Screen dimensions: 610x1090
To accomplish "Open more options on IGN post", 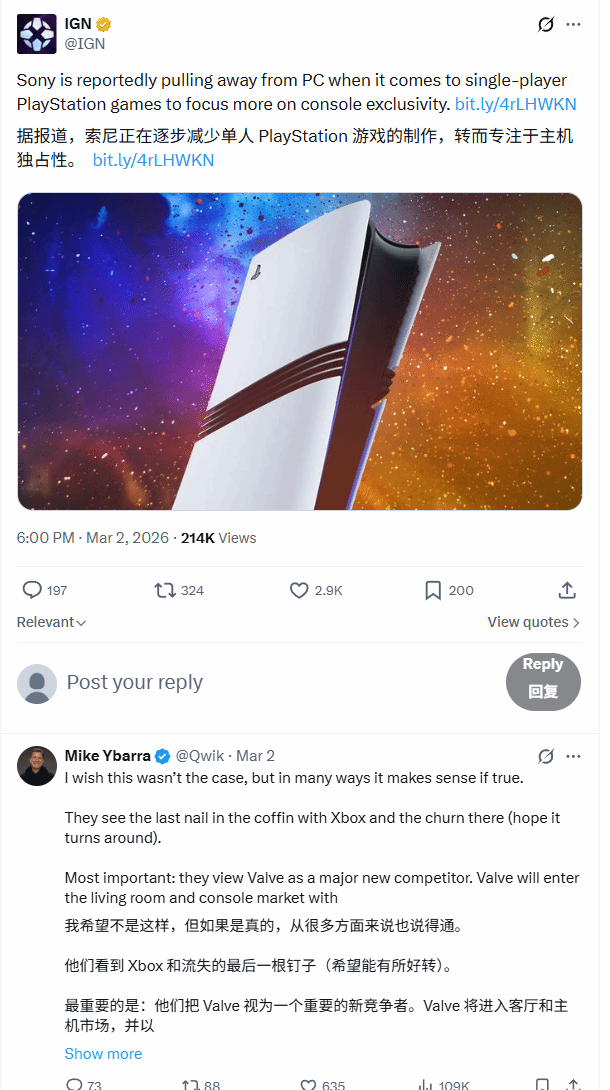I will click(573, 25).
